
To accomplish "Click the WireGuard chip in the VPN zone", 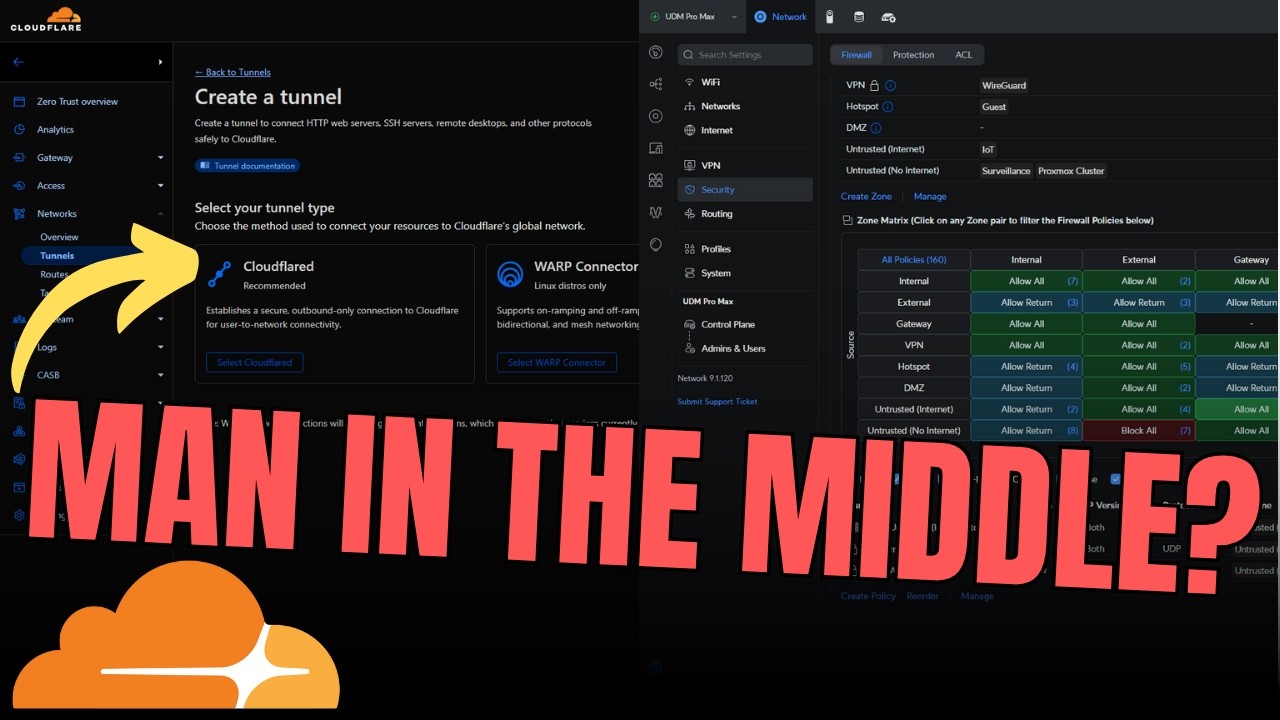I will point(1004,86).
